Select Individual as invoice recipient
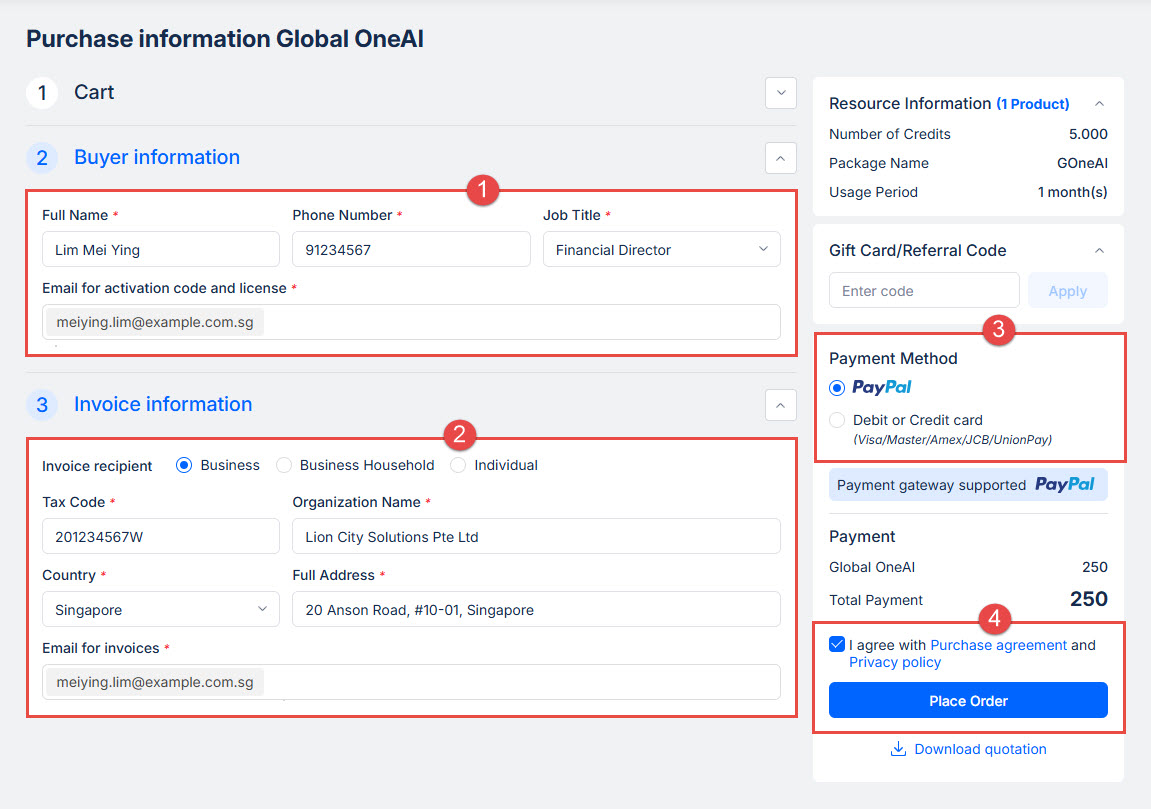This screenshot has height=809, width=1151. pos(458,465)
